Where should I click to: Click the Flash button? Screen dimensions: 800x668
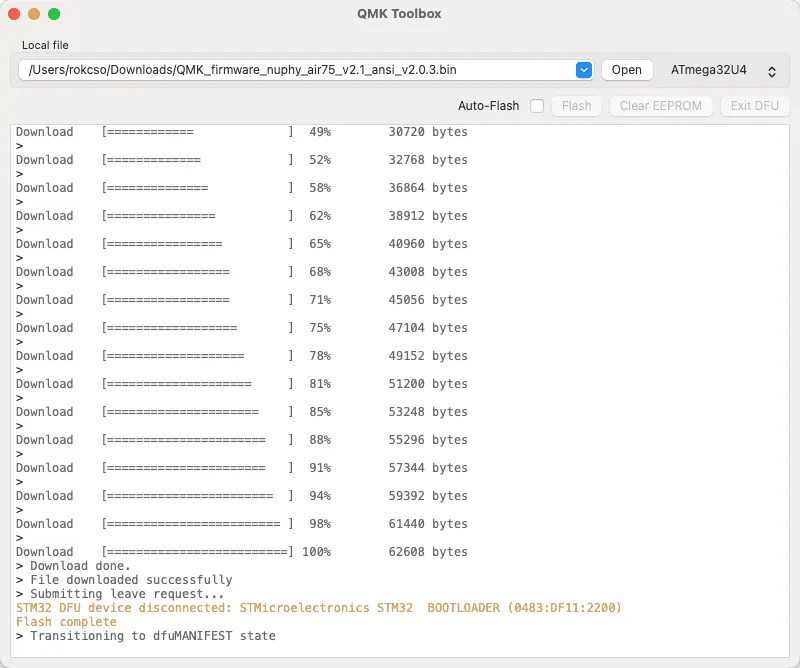point(577,106)
